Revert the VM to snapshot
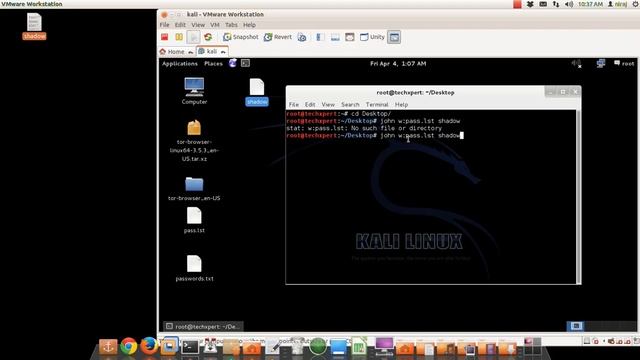The width and height of the screenshot is (640, 360). pyautogui.click(x=278, y=37)
